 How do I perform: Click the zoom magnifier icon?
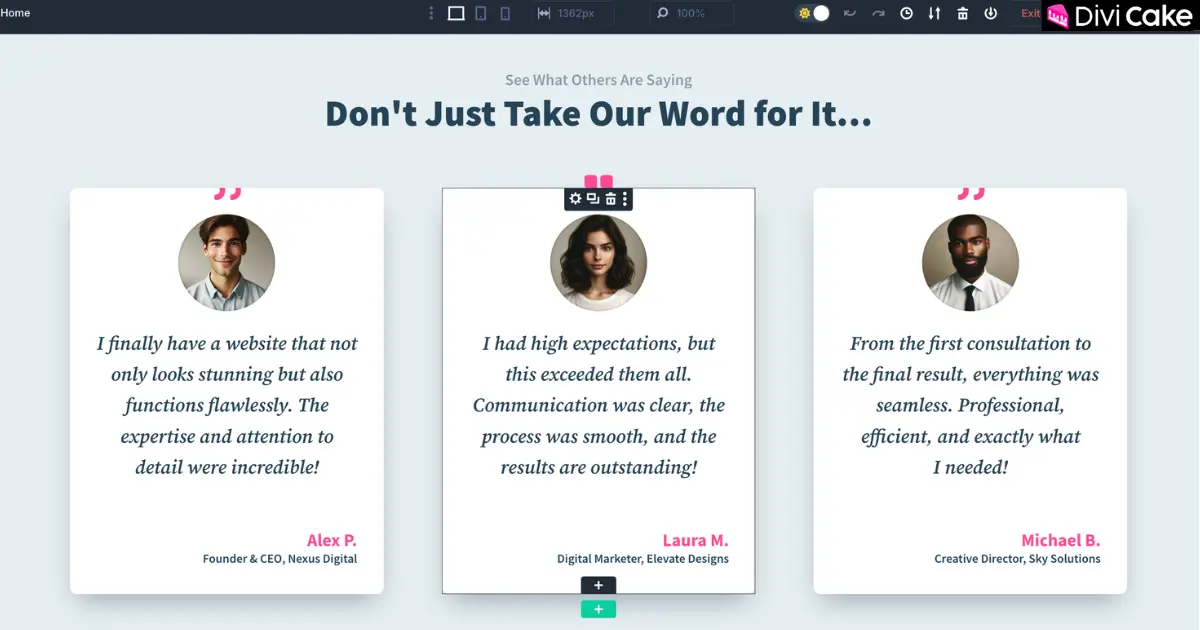(662, 13)
